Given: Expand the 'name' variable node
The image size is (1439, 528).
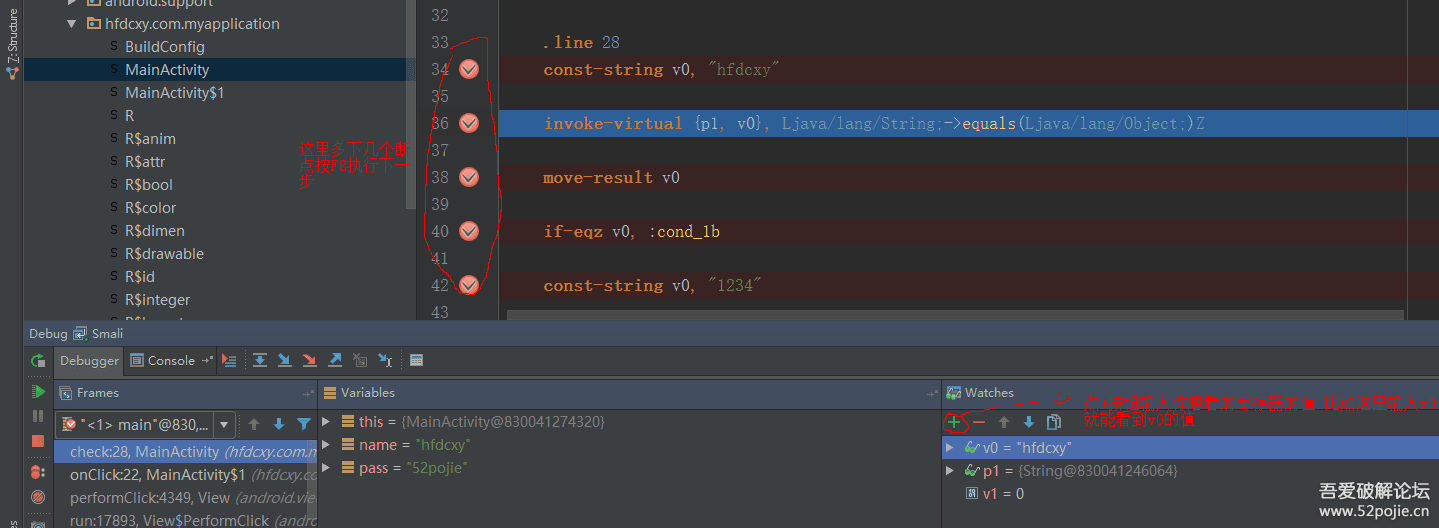Looking at the screenshot, I should [x=327, y=445].
